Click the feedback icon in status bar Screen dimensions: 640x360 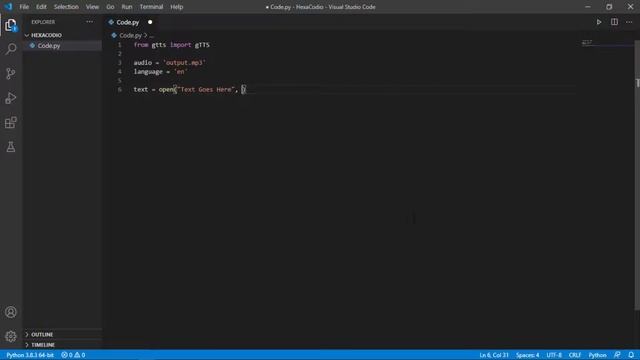click(617, 355)
